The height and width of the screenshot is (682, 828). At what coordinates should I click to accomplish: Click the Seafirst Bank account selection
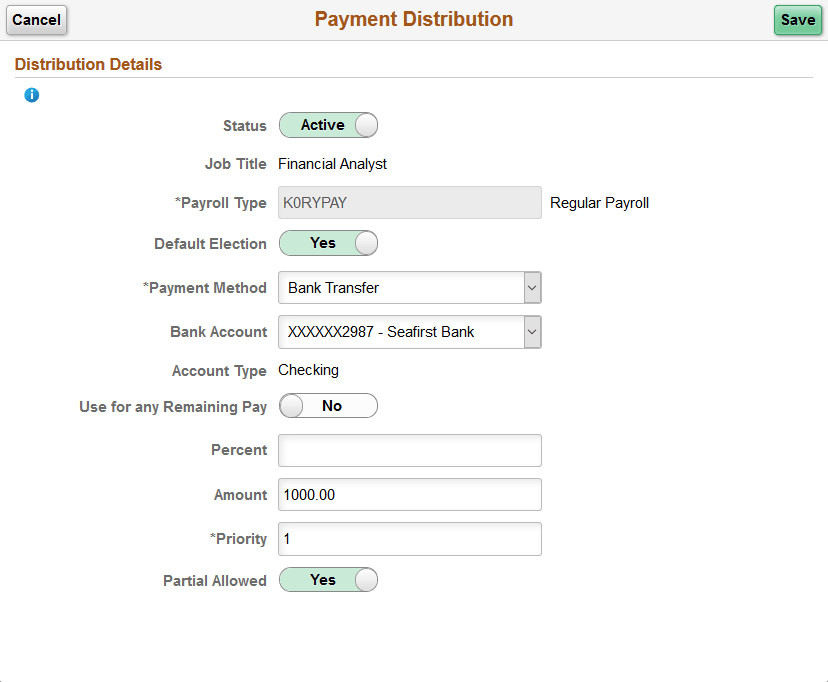(400, 332)
